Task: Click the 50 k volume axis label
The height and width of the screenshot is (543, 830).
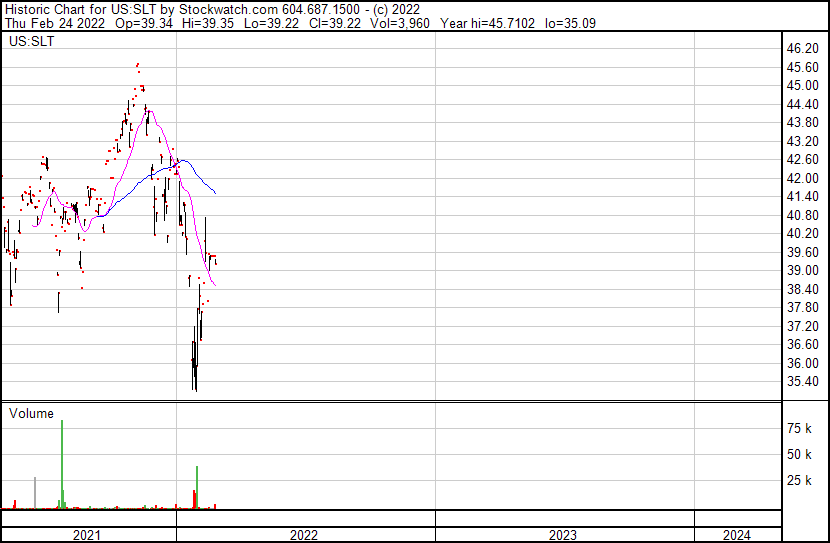Action: coord(800,455)
